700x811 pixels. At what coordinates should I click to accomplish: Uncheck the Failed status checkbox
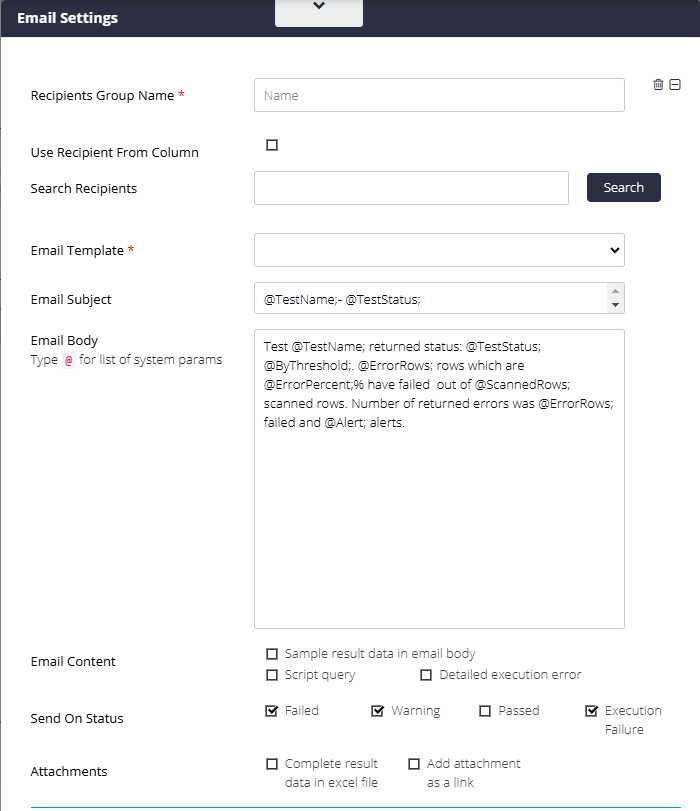[x=272, y=711]
